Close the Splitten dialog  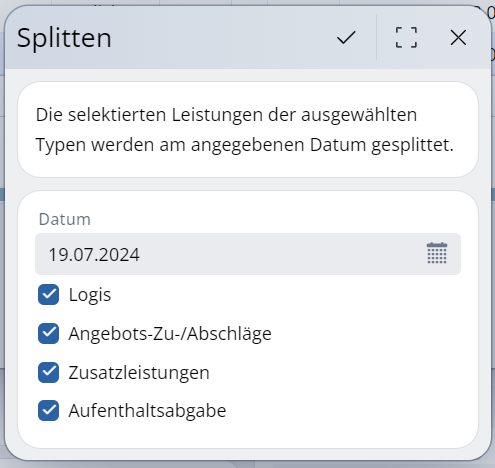[x=458, y=37]
